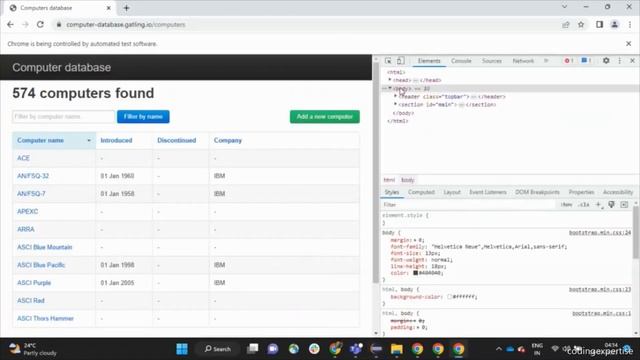Viewport: 640px width, 360px height.
Task: Click the red error count badge
Action: (569, 60)
